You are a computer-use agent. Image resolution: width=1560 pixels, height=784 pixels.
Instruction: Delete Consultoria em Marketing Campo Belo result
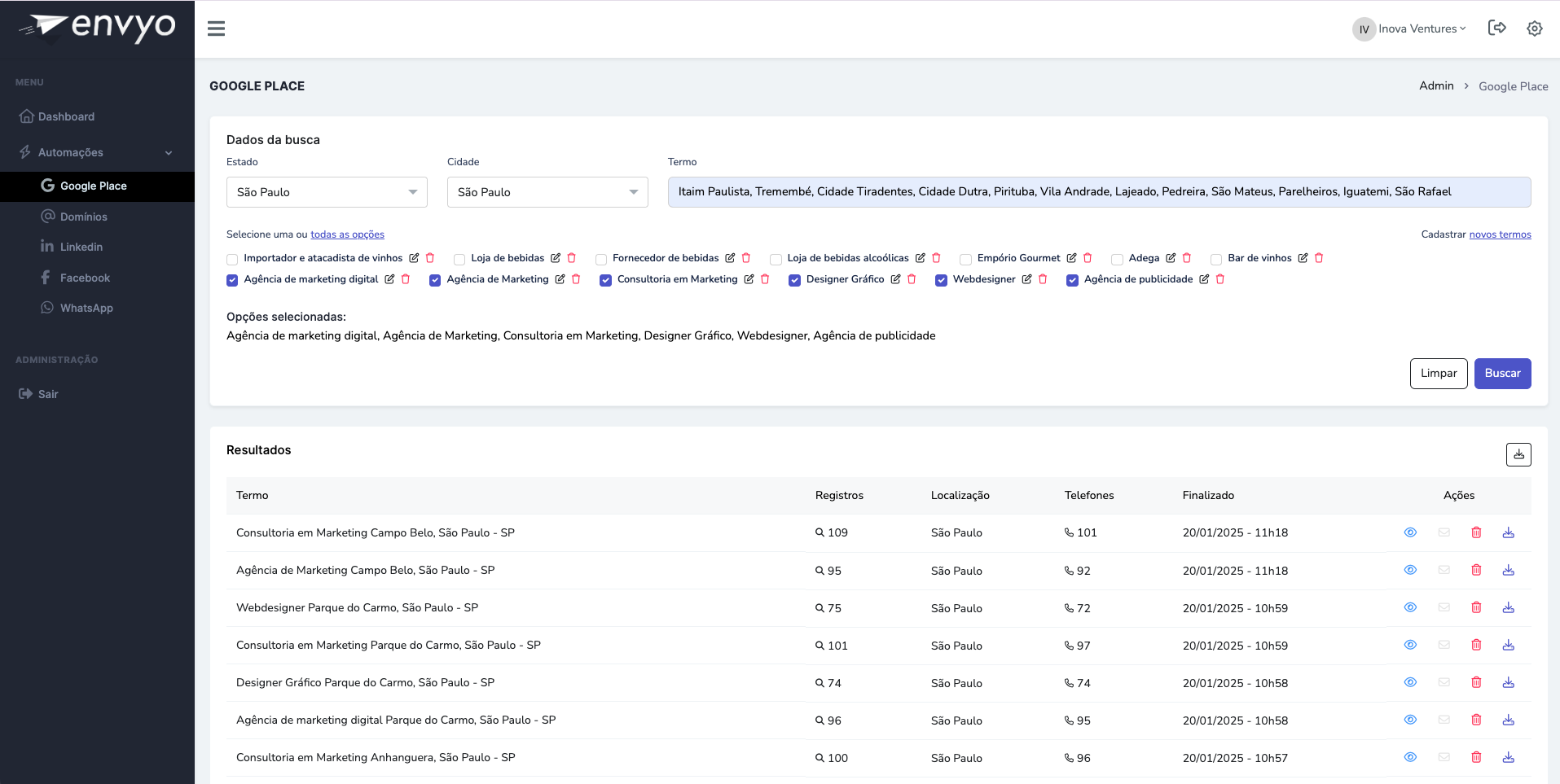coord(1476,532)
